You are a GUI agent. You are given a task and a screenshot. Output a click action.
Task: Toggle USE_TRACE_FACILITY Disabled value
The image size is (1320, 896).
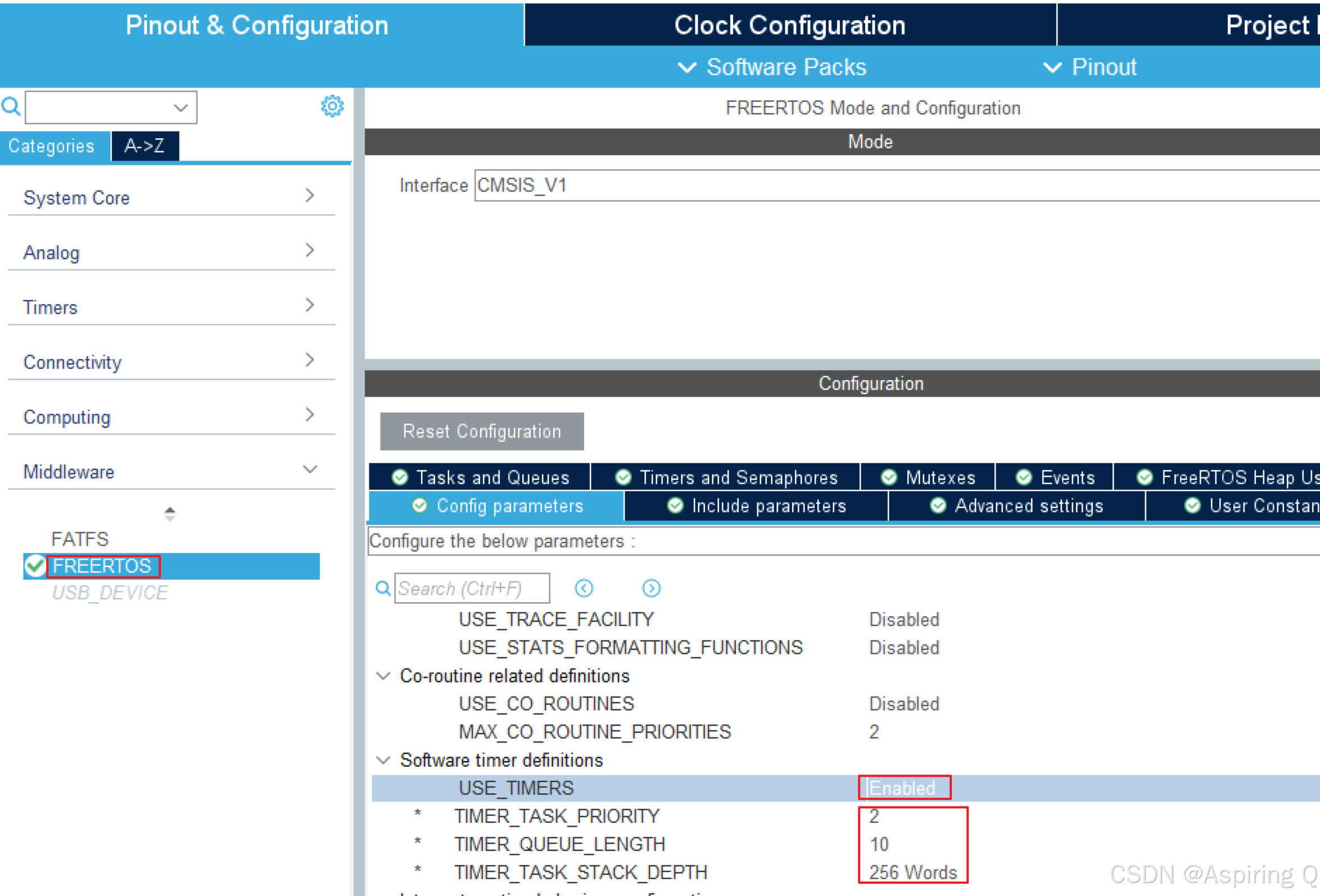pyautogui.click(x=903, y=619)
